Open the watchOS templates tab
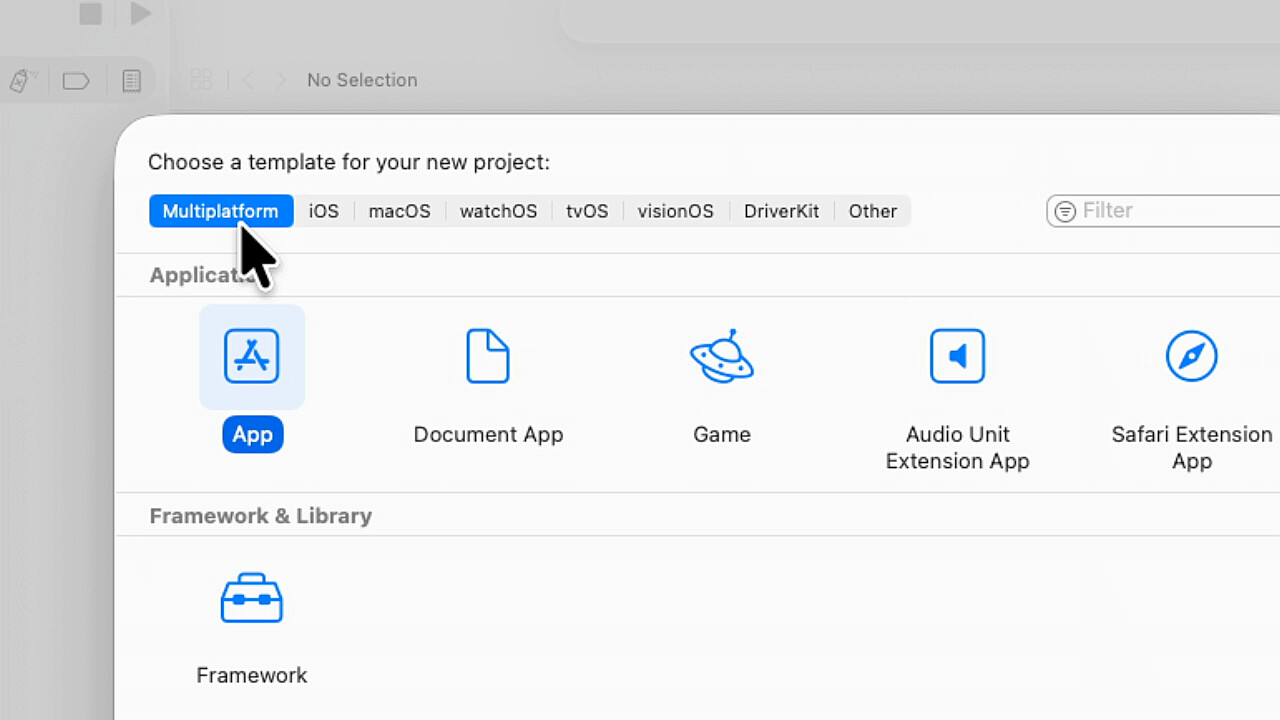 (x=498, y=211)
